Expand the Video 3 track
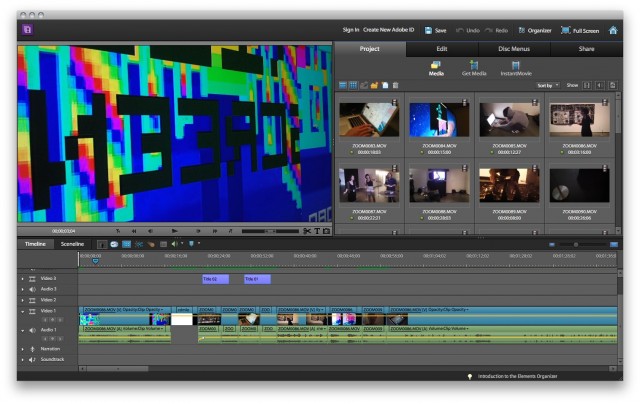This screenshot has height=404, width=640. coord(22,279)
